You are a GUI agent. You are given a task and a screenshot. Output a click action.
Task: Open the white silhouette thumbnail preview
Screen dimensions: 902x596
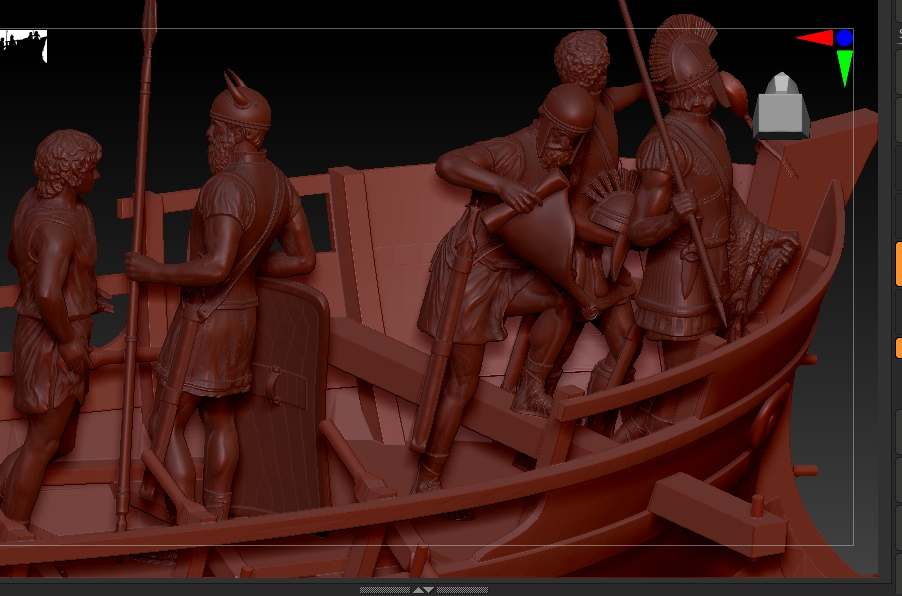click(x=24, y=45)
